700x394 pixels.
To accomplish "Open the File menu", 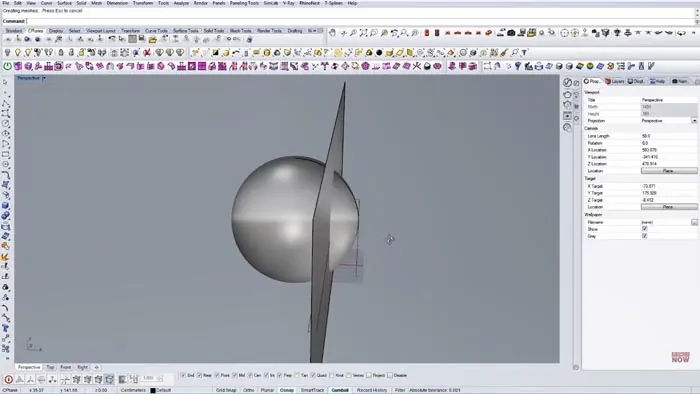I will 6,3.
